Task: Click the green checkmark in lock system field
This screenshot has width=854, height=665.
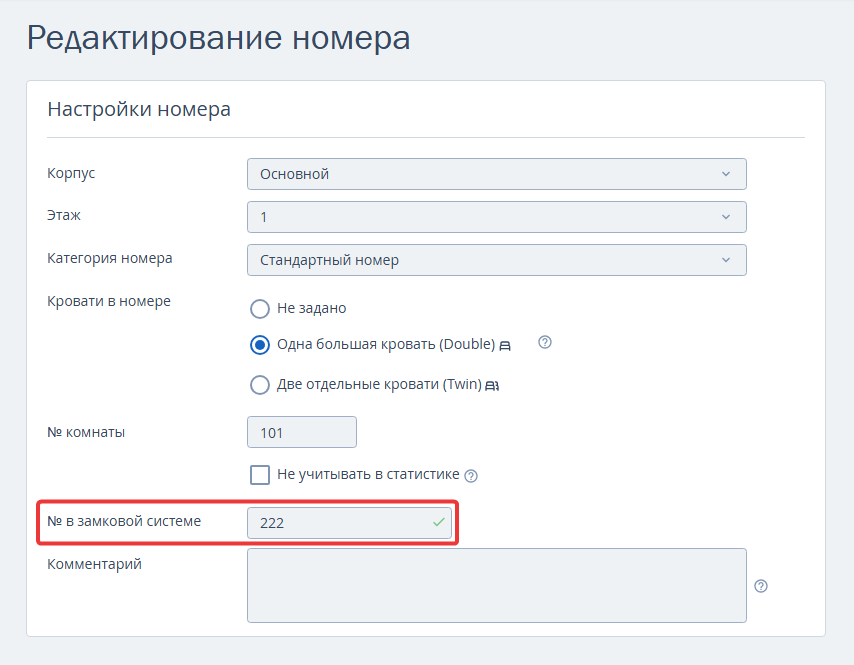Action: [x=438, y=522]
